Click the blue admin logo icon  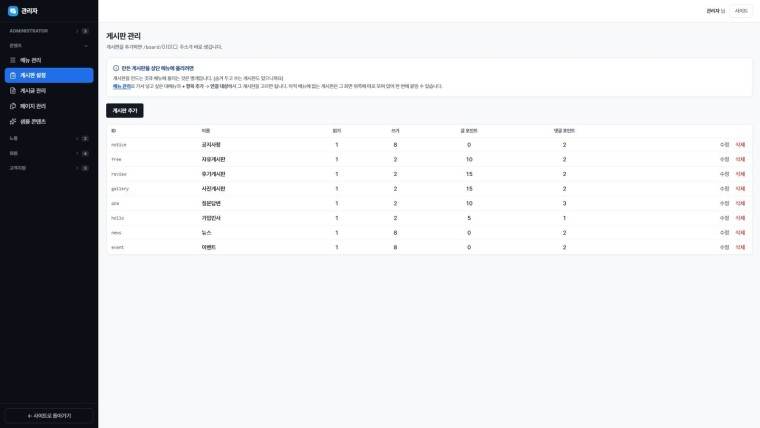pos(13,11)
